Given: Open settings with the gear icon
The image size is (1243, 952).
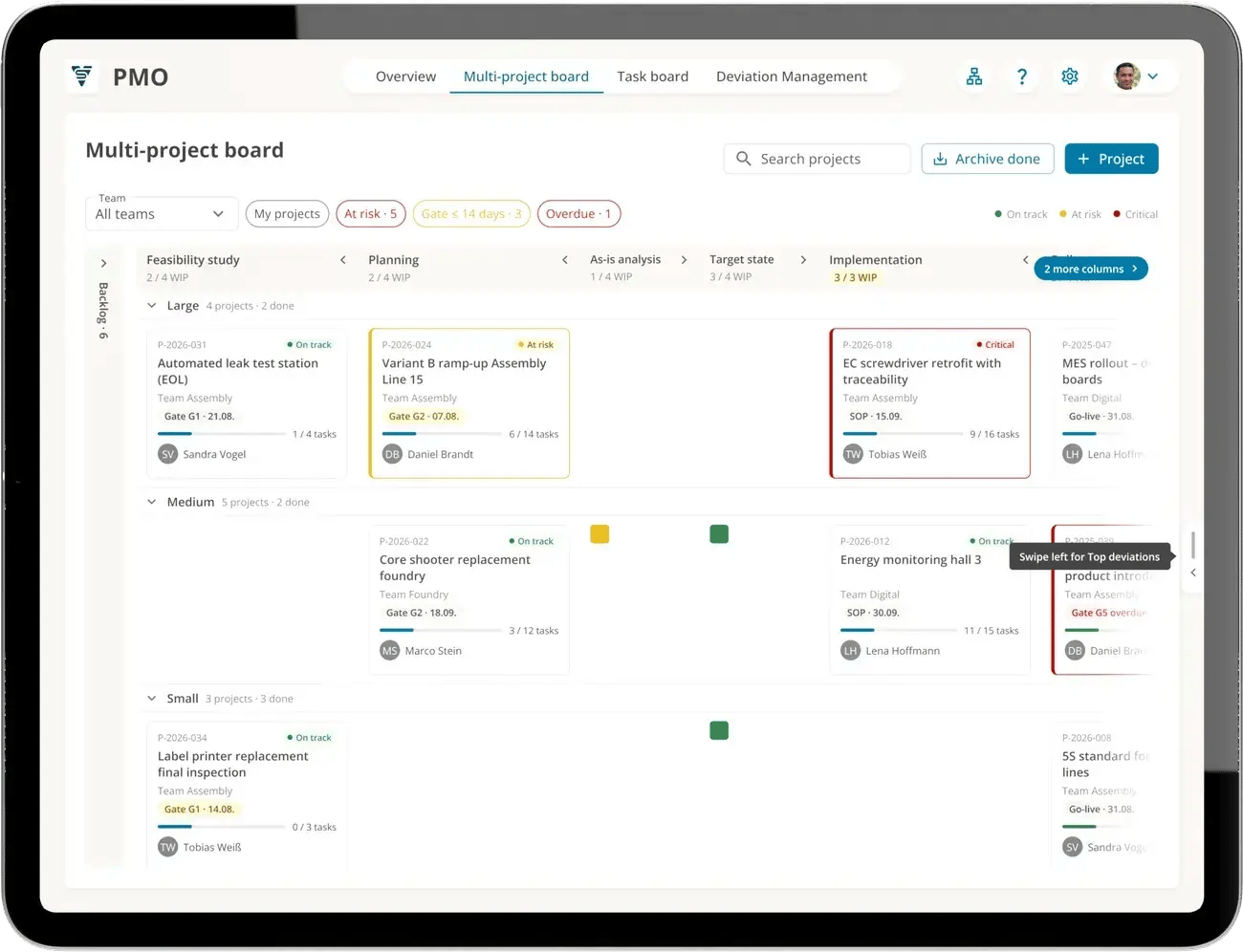Looking at the screenshot, I should click(x=1070, y=76).
